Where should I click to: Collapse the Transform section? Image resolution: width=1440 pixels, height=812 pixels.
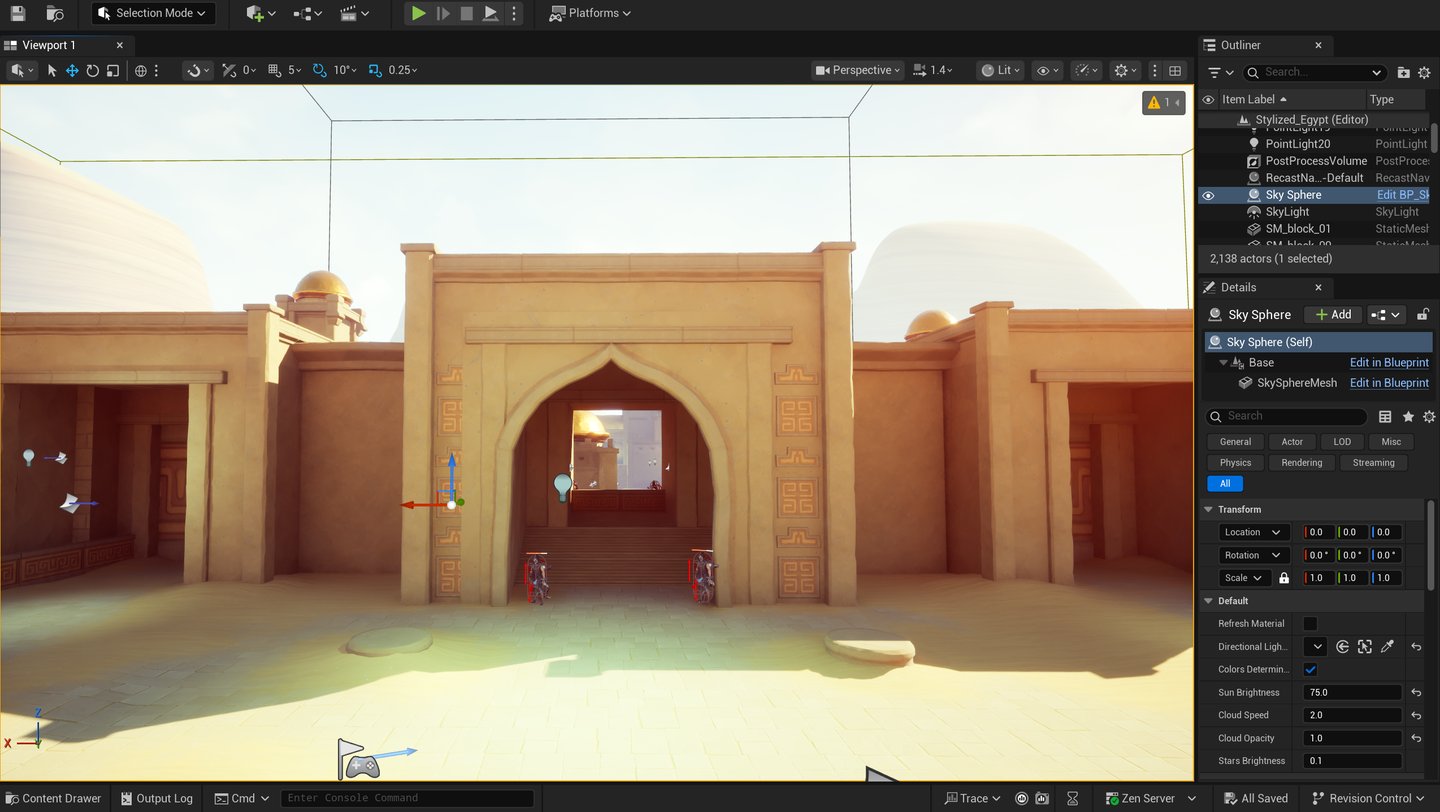tap(1208, 510)
